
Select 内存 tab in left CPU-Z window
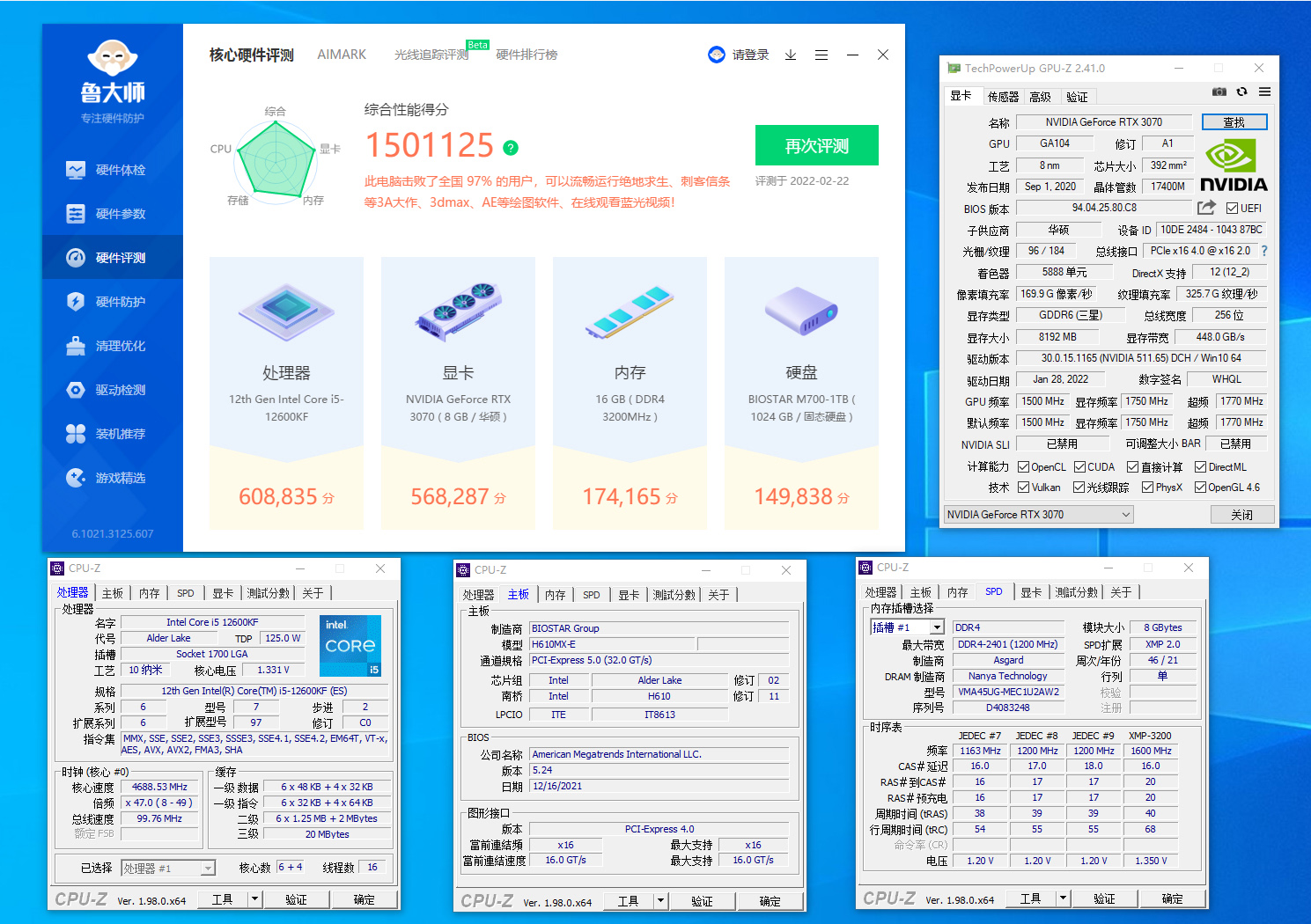pyautogui.click(x=150, y=593)
